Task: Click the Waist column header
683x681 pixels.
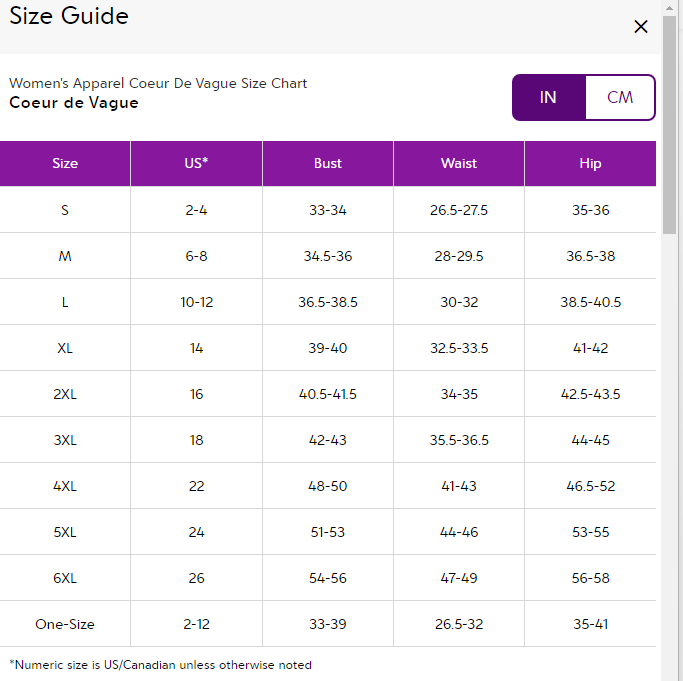Action: click(x=459, y=163)
